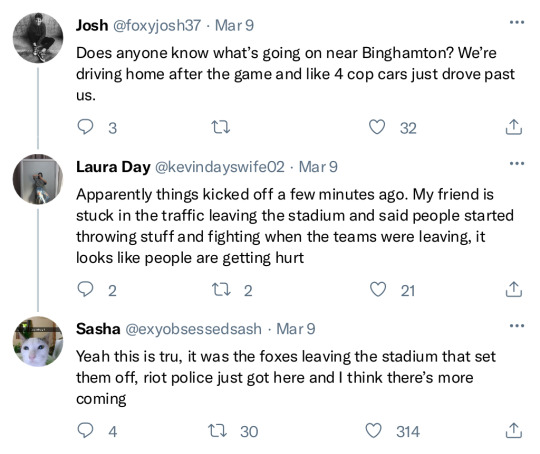Retweet Laura Day's tweet with 2 retweets

point(221,289)
